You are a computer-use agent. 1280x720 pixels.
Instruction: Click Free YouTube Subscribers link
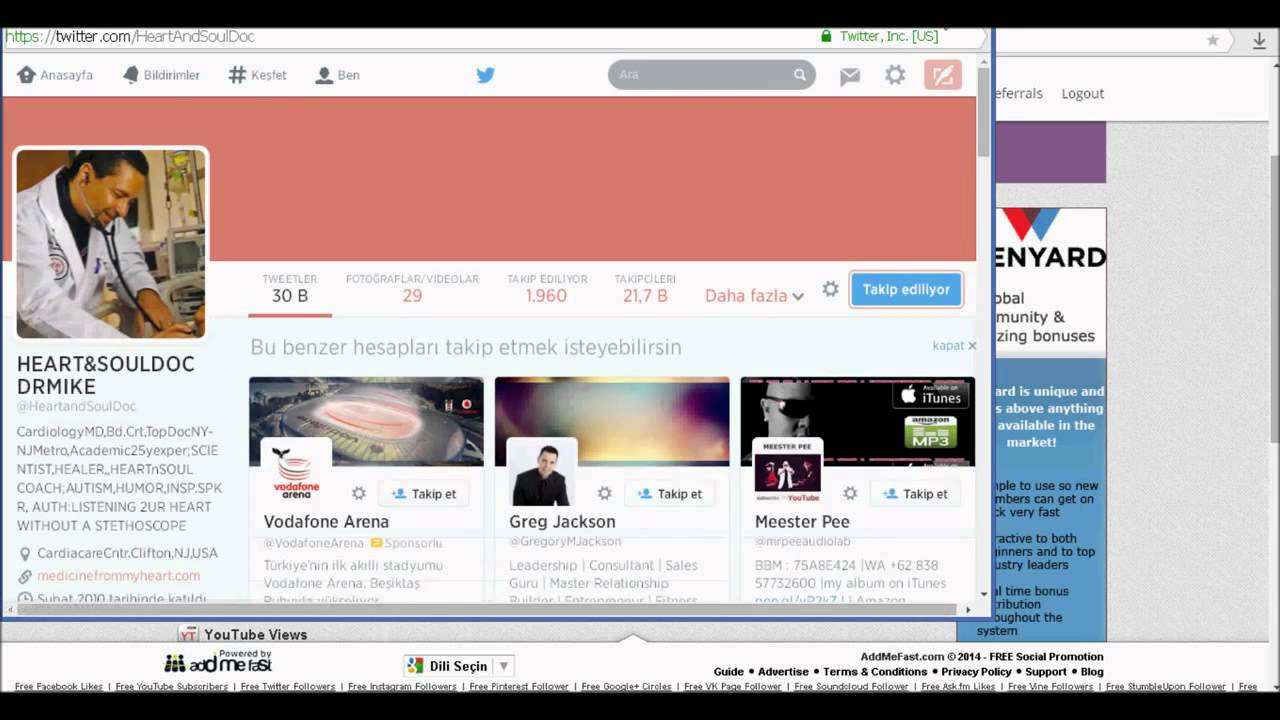point(171,687)
